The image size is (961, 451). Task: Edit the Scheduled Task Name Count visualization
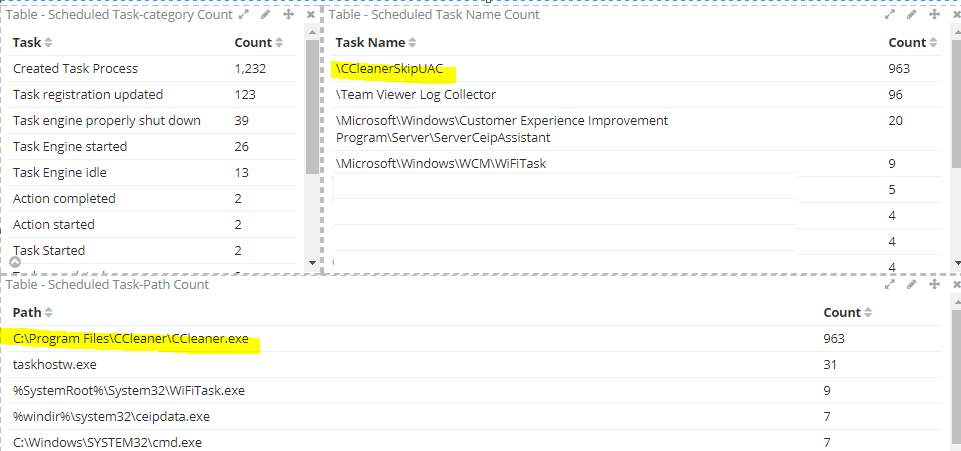(x=912, y=14)
